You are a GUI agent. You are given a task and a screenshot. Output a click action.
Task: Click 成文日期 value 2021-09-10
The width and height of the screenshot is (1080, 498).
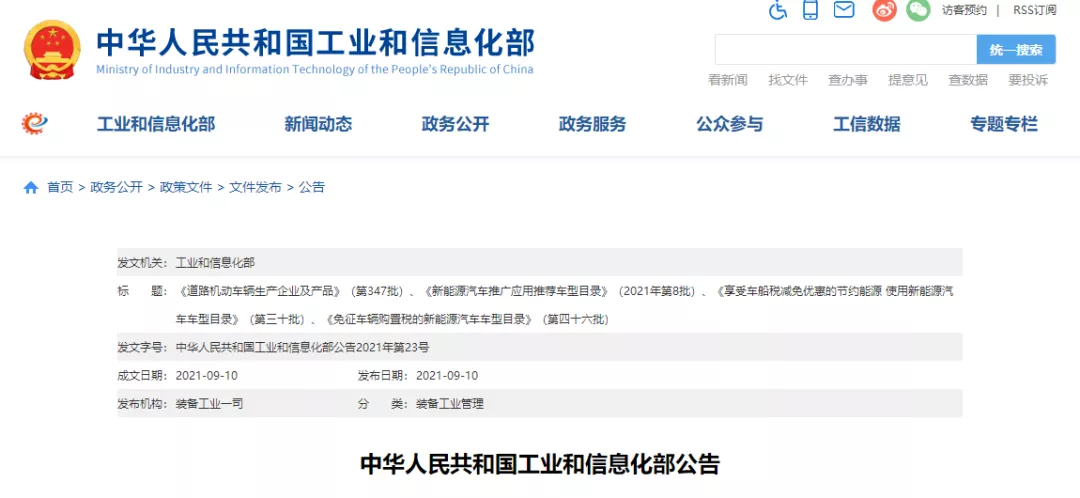point(207,375)
